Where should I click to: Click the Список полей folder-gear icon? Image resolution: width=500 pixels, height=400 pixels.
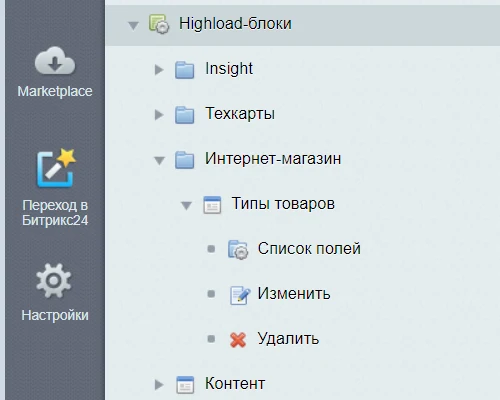pos(238,249)
